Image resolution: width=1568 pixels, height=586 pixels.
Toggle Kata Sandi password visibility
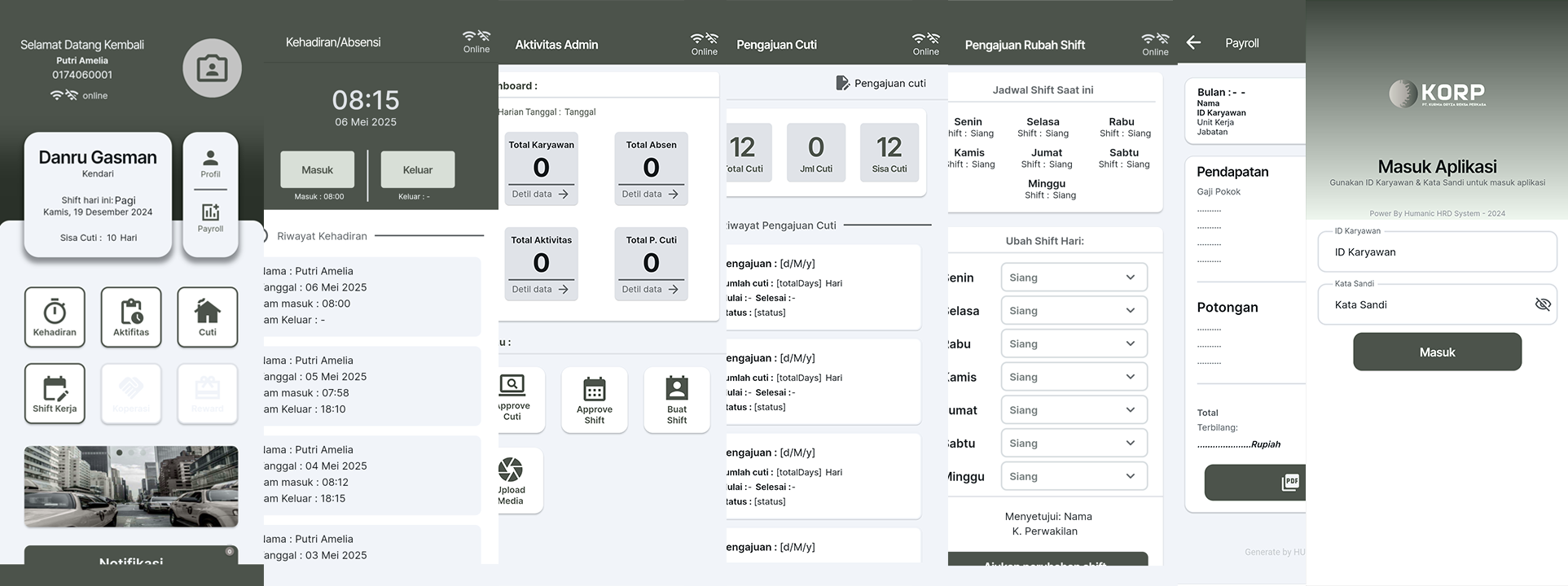1542,304
